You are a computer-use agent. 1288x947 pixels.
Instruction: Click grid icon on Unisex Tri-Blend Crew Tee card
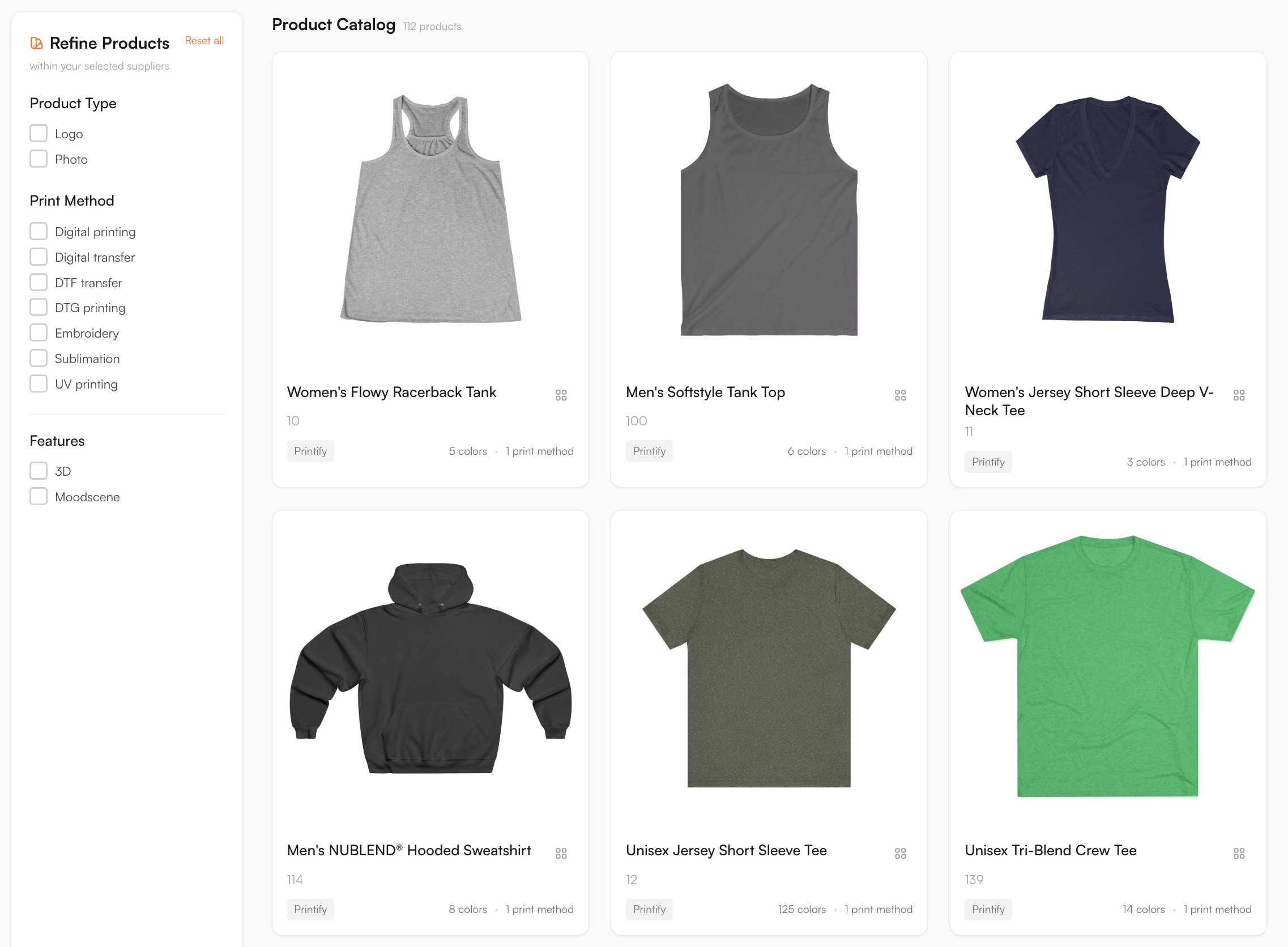click(x=1239, y=853)
